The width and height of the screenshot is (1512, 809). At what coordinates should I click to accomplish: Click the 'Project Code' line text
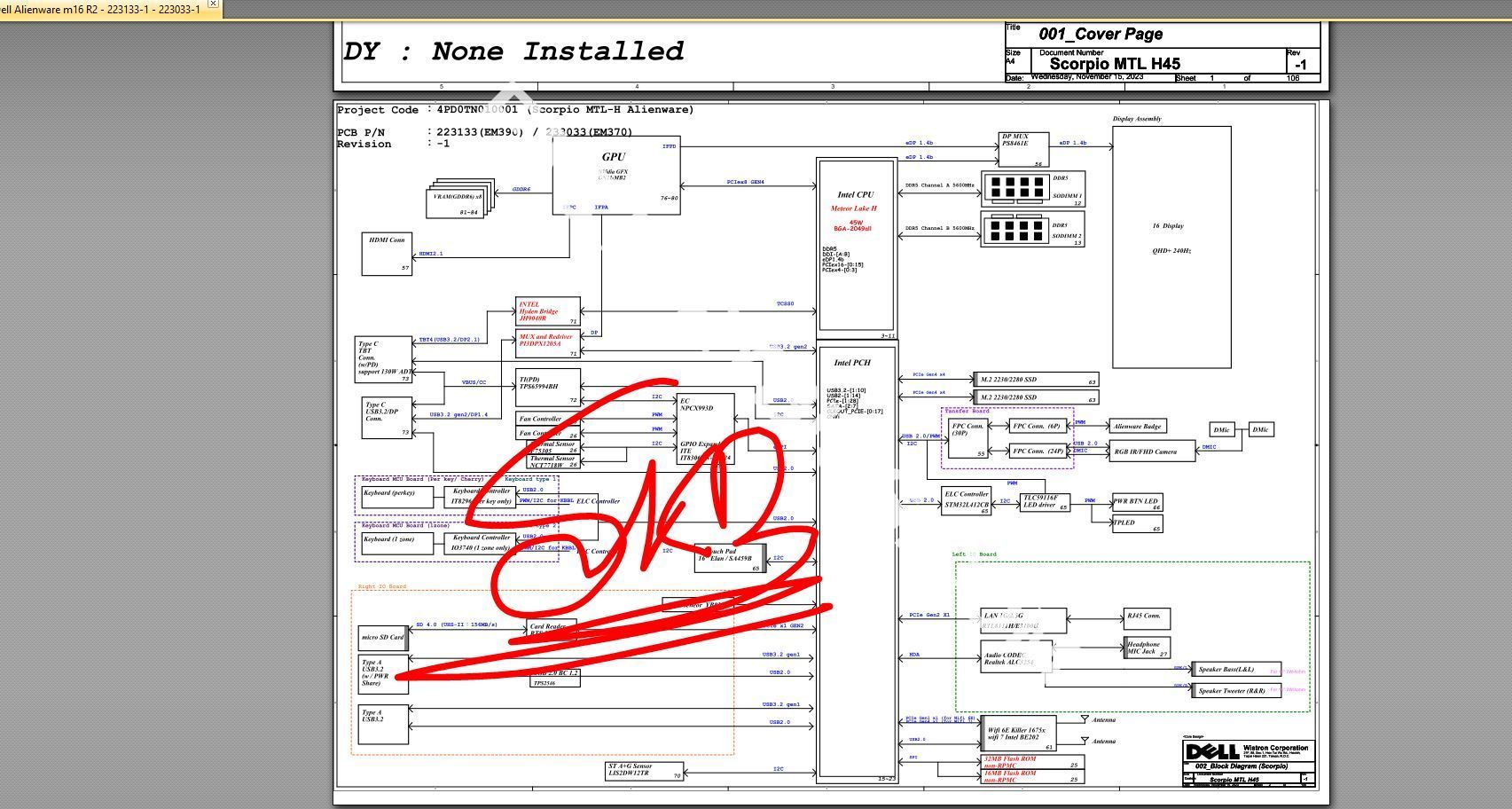(515, 110)
